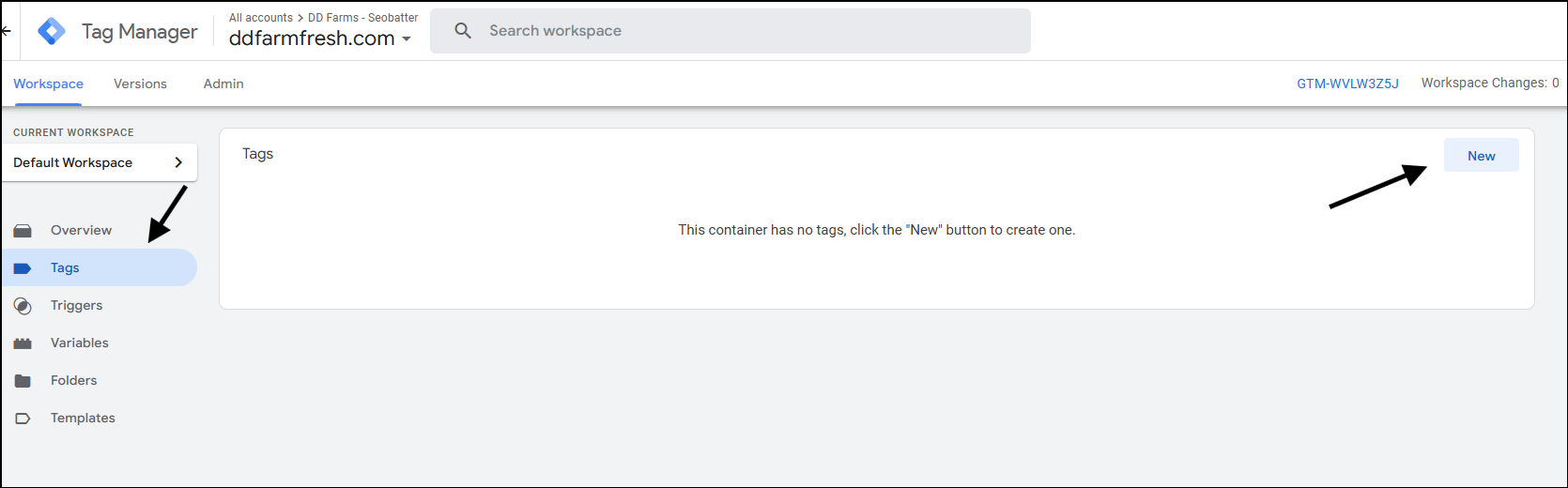
Task: Switch to the Workspace tab
Action: [48, 84]
